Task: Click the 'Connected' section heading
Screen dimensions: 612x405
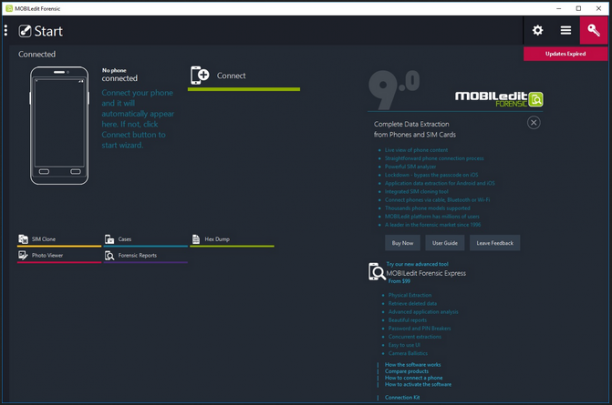Action: (x=37, y=54)
